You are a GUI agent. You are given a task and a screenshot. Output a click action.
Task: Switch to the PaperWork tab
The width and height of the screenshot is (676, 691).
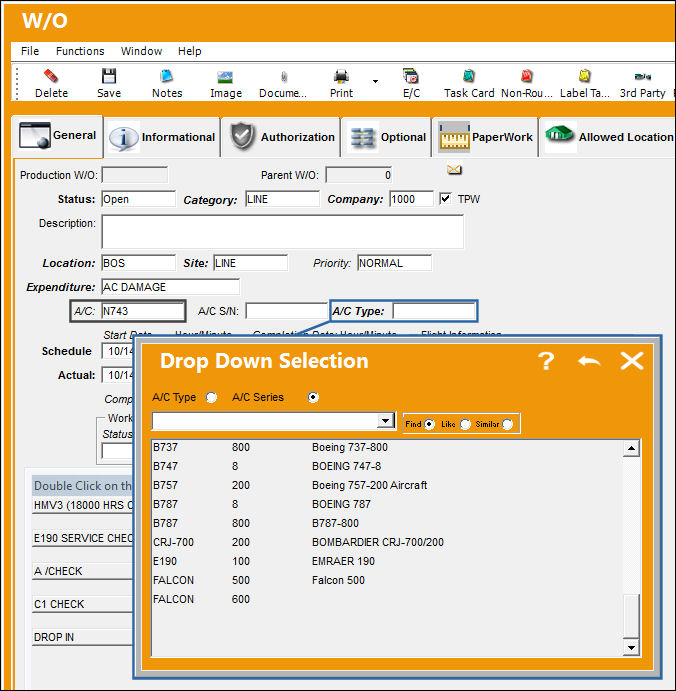click(x=486, y=137)
